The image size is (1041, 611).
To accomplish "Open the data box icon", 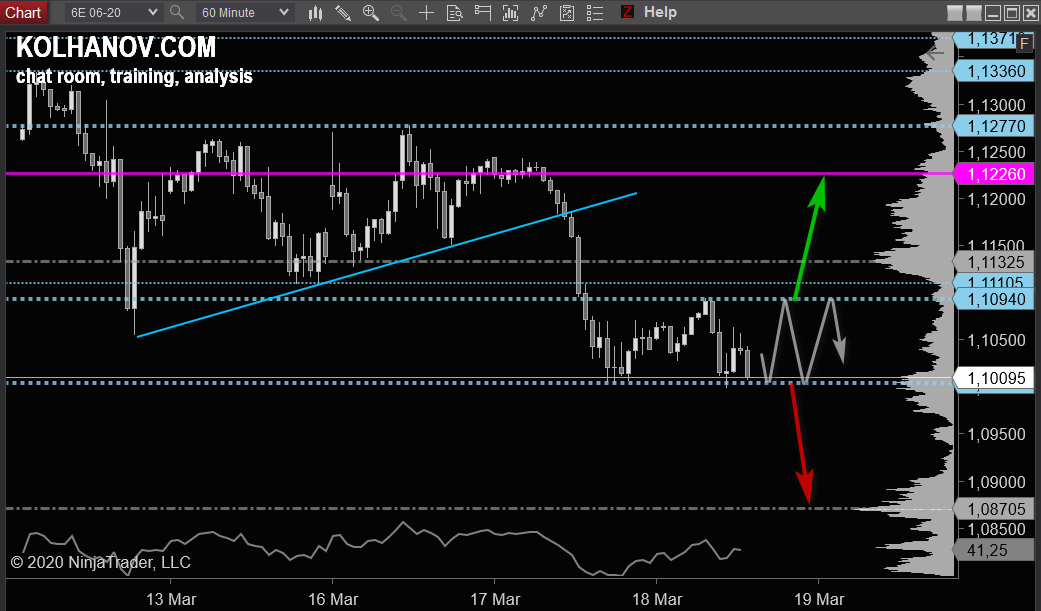I will click(x=455, y=13).
